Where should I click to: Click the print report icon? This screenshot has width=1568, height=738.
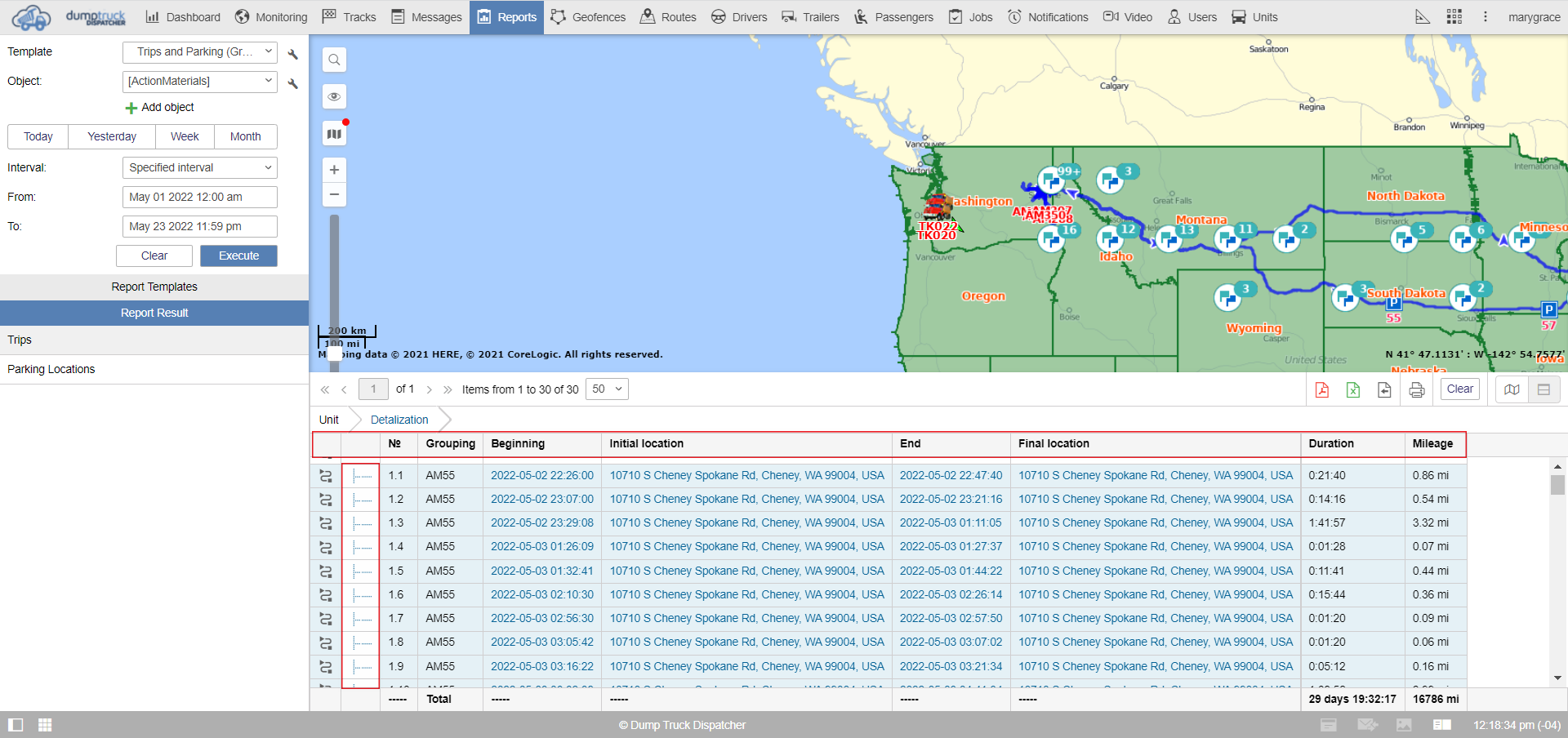[x=1417, y=390]
